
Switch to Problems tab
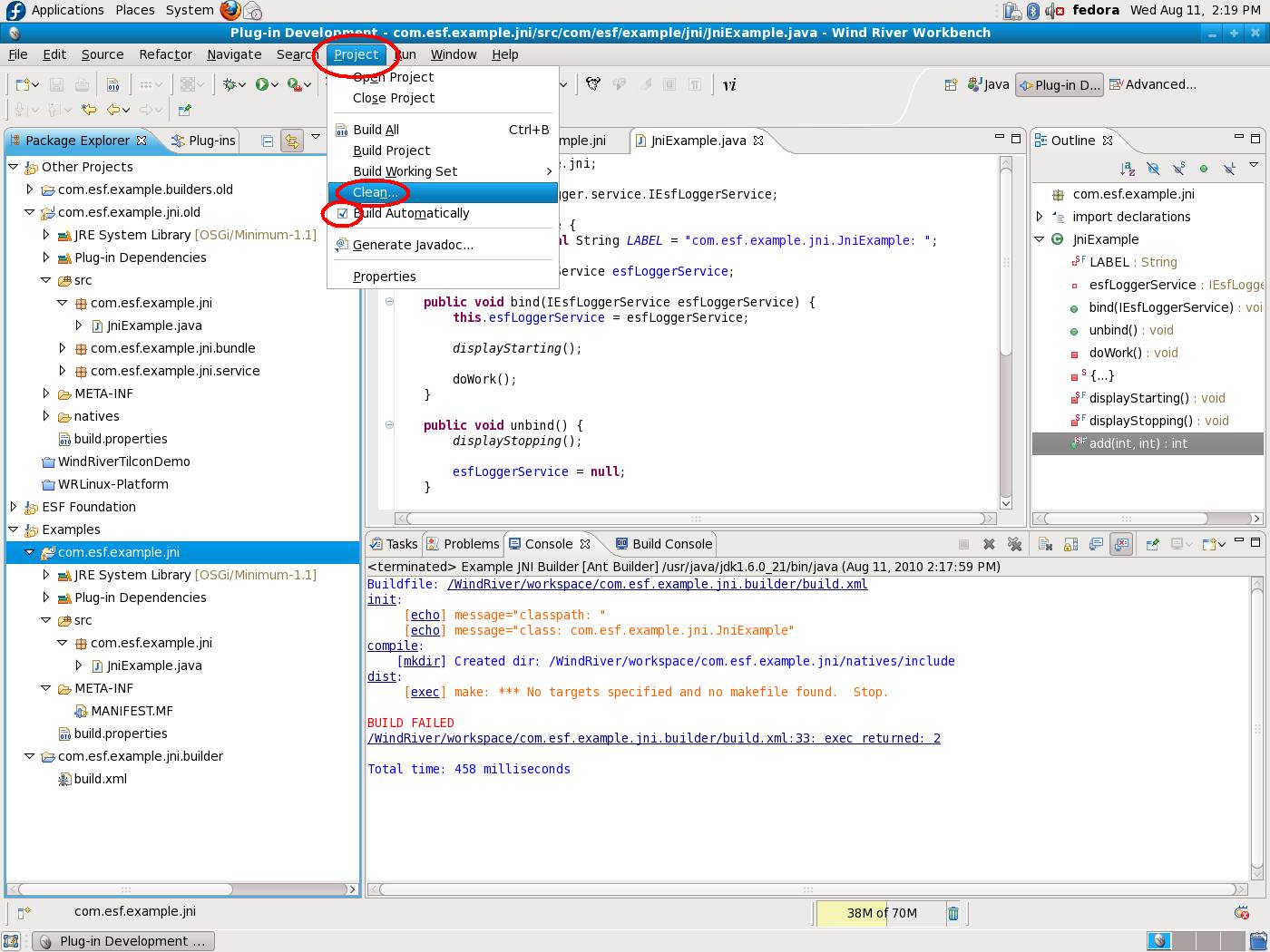462,544
